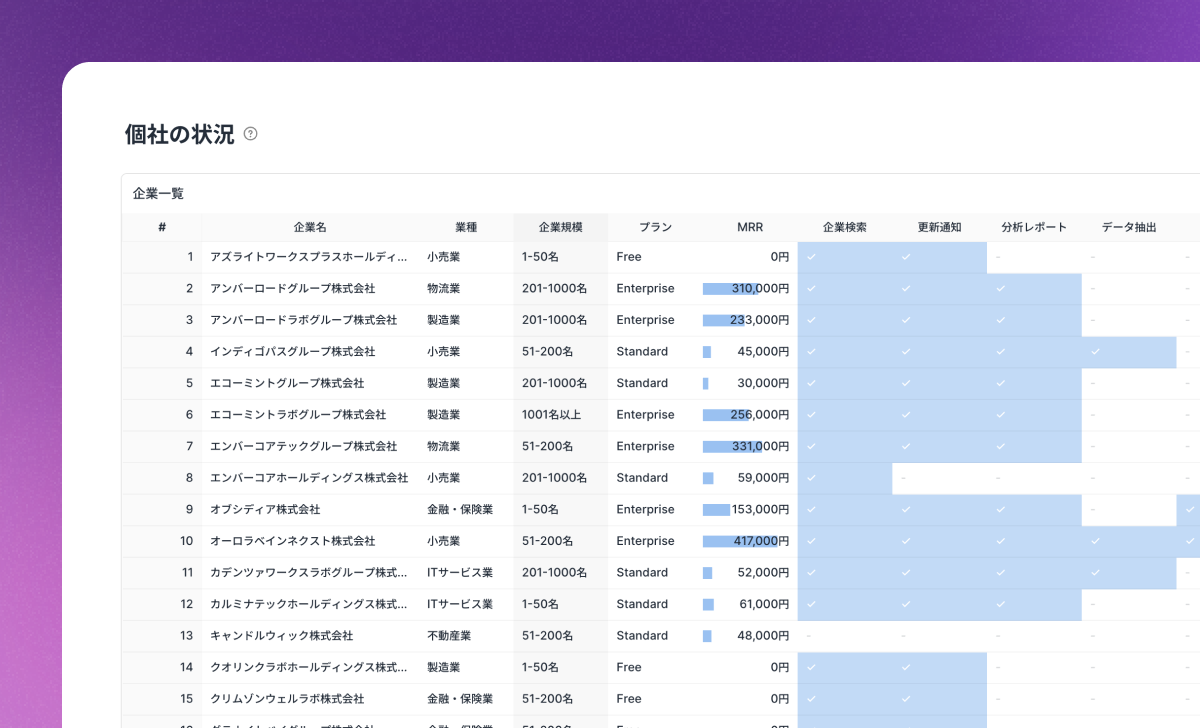Click 51-200名 size for インディゴパスグループ株式会社
Viewport: 1200px width, 728px height.
pos(548,352)
